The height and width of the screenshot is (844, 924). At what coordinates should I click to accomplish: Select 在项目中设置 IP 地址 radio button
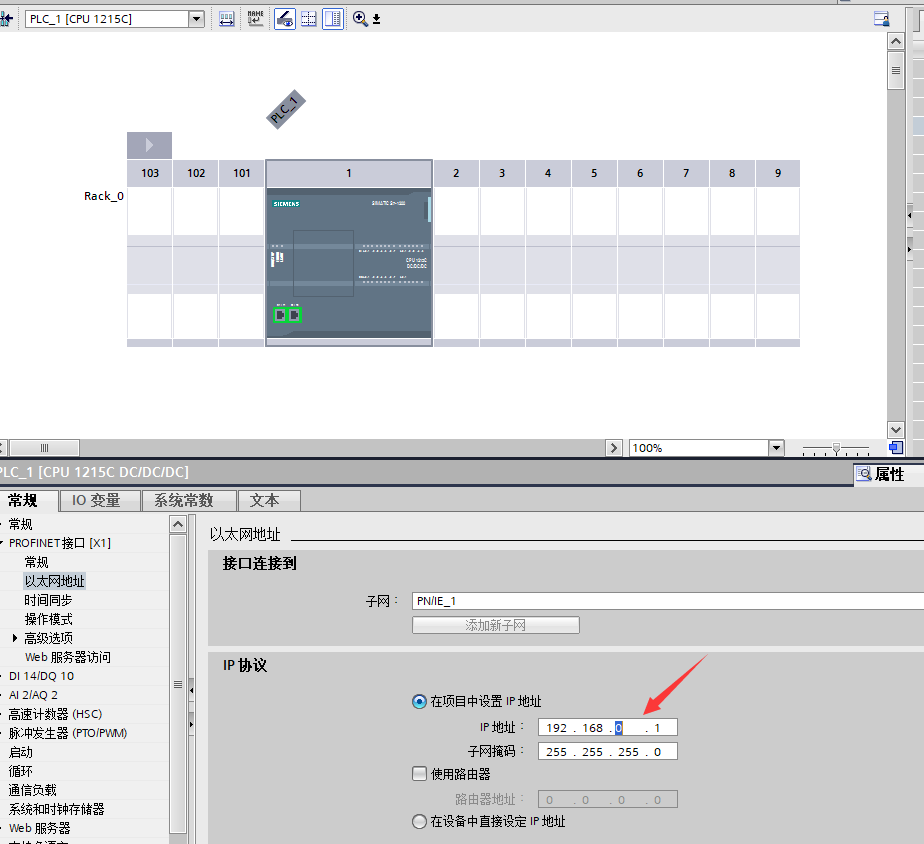pos(419,702)
